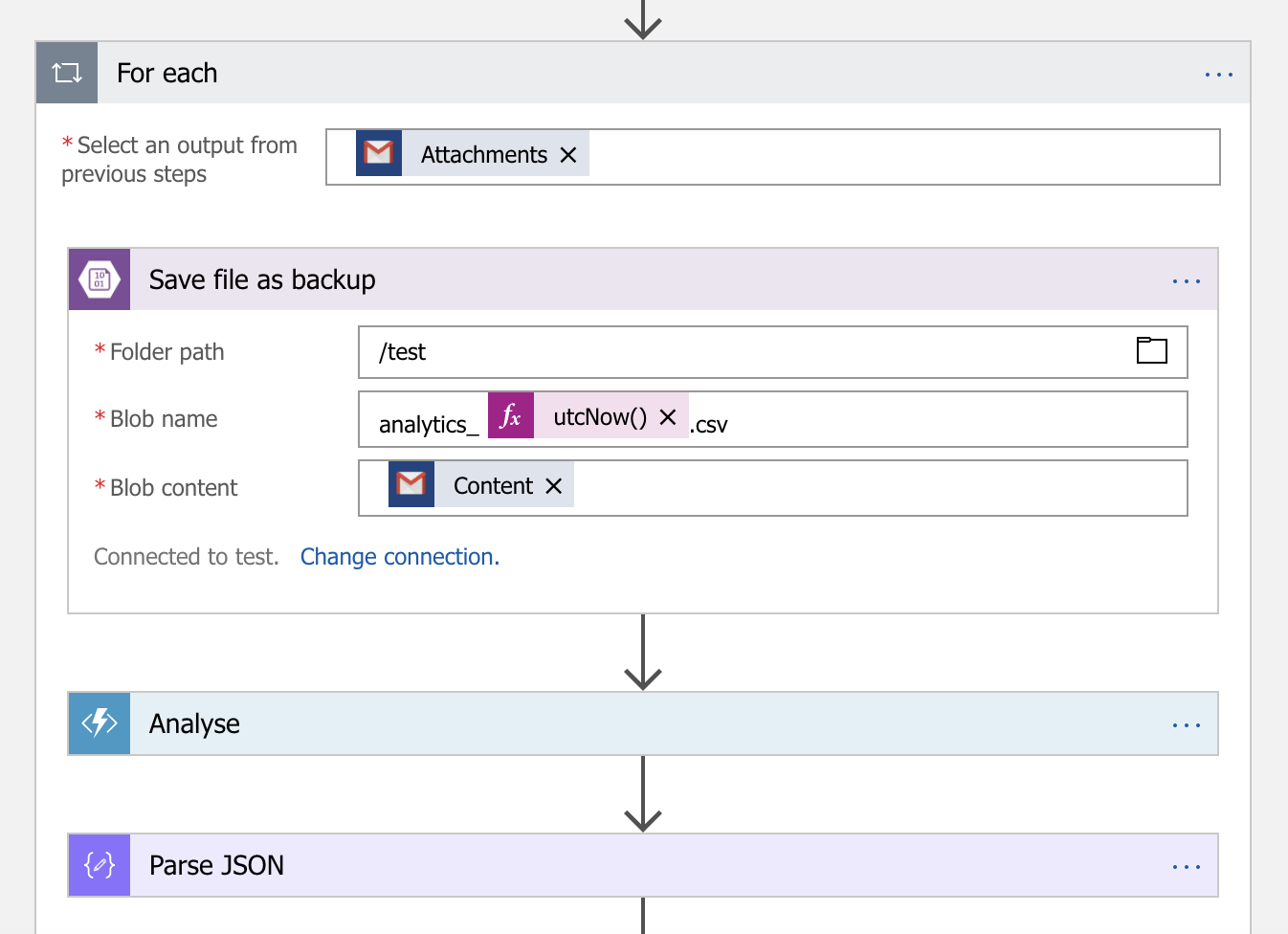This screenshot has width=1288, height=934.
Task: Open the Parse JSON ellipsis menu
Action: click(1186, 866)
